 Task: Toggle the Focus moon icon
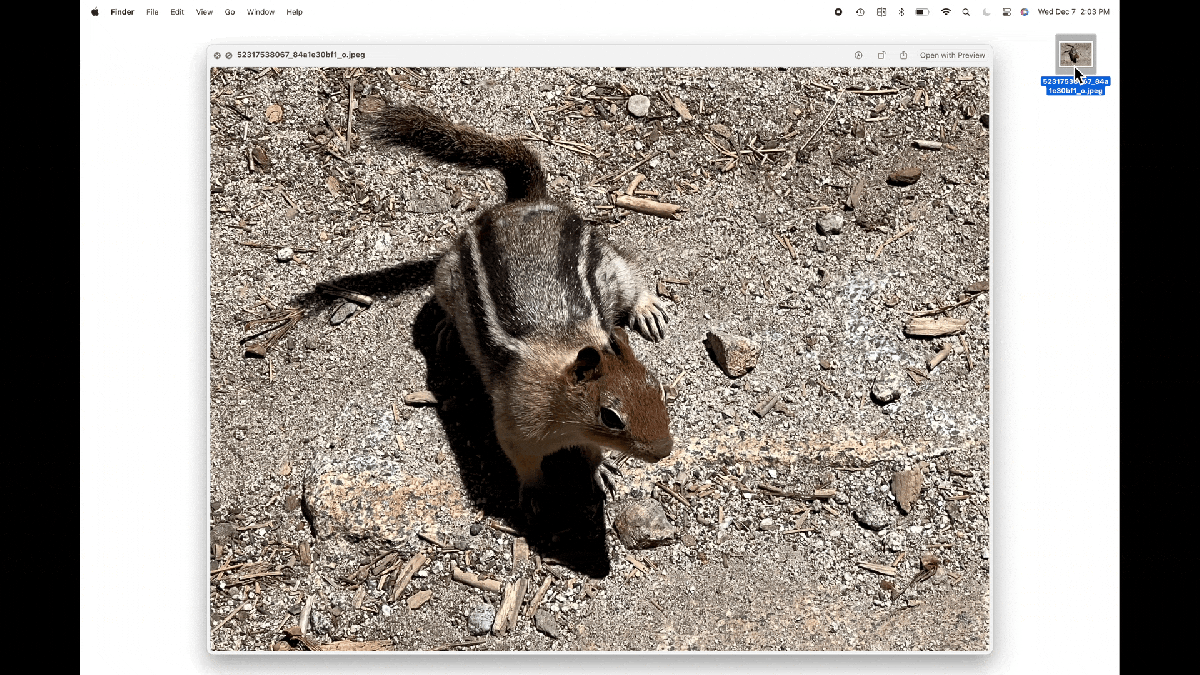(986, 12)
